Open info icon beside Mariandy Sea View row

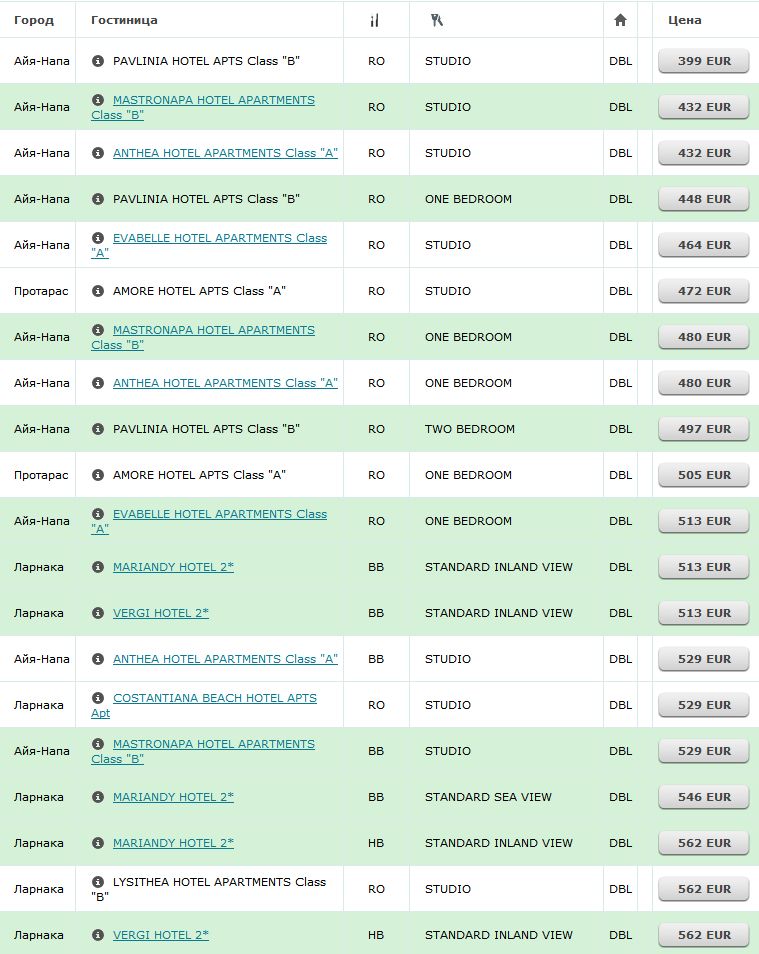click(97, 796)
